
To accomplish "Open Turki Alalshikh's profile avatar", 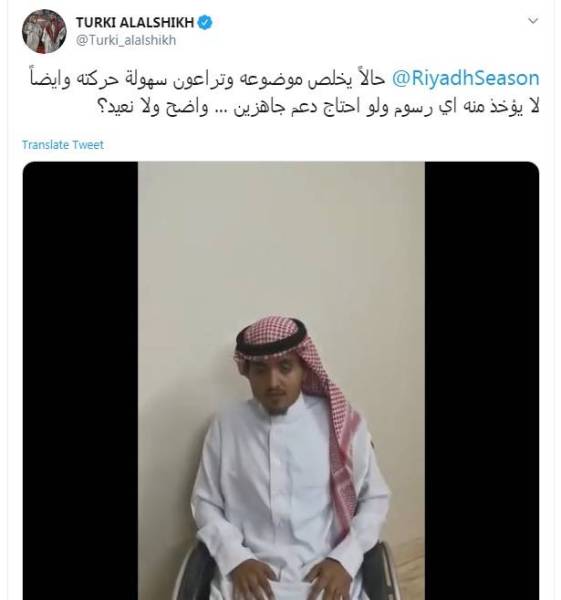I will [x=44, y=31].
